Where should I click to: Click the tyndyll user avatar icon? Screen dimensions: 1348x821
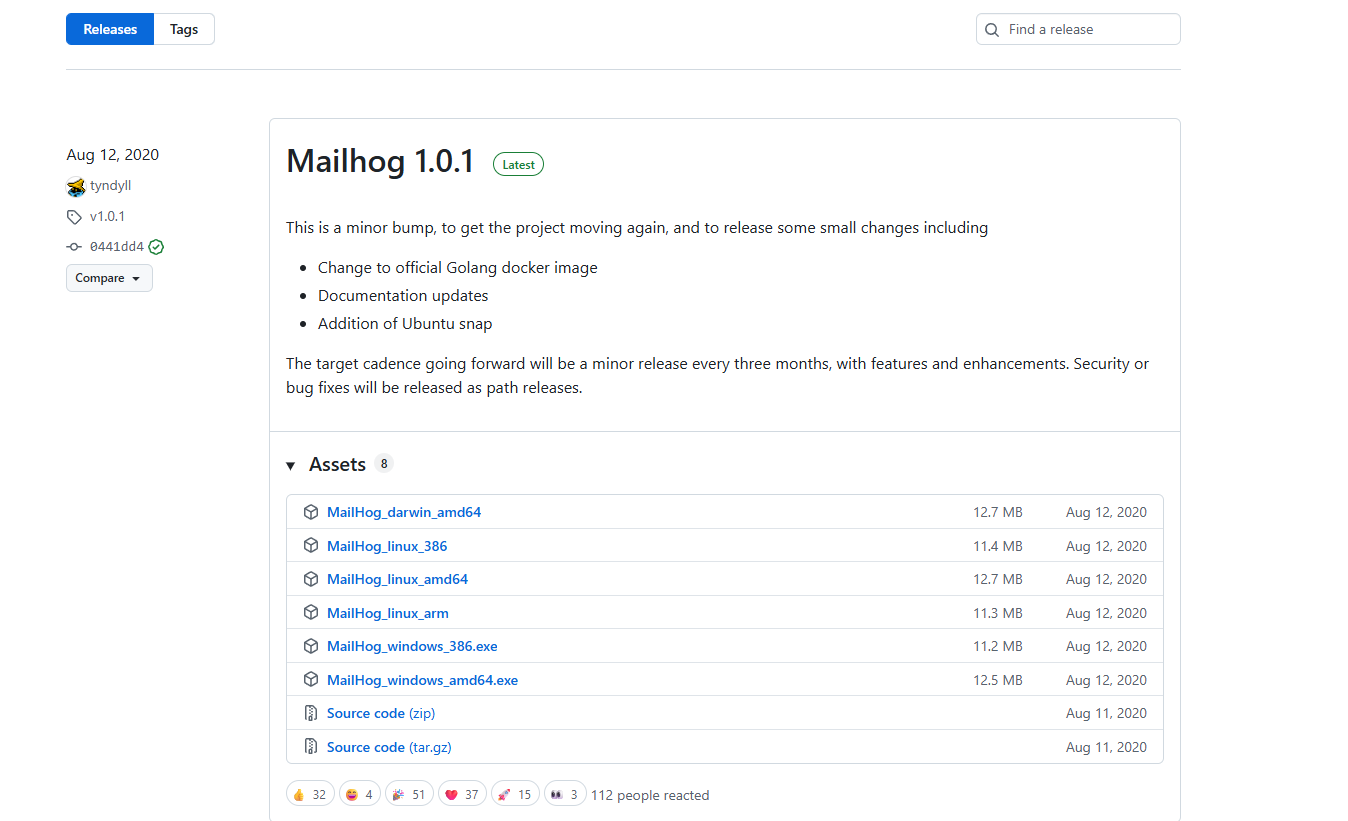tap(76, 186)
